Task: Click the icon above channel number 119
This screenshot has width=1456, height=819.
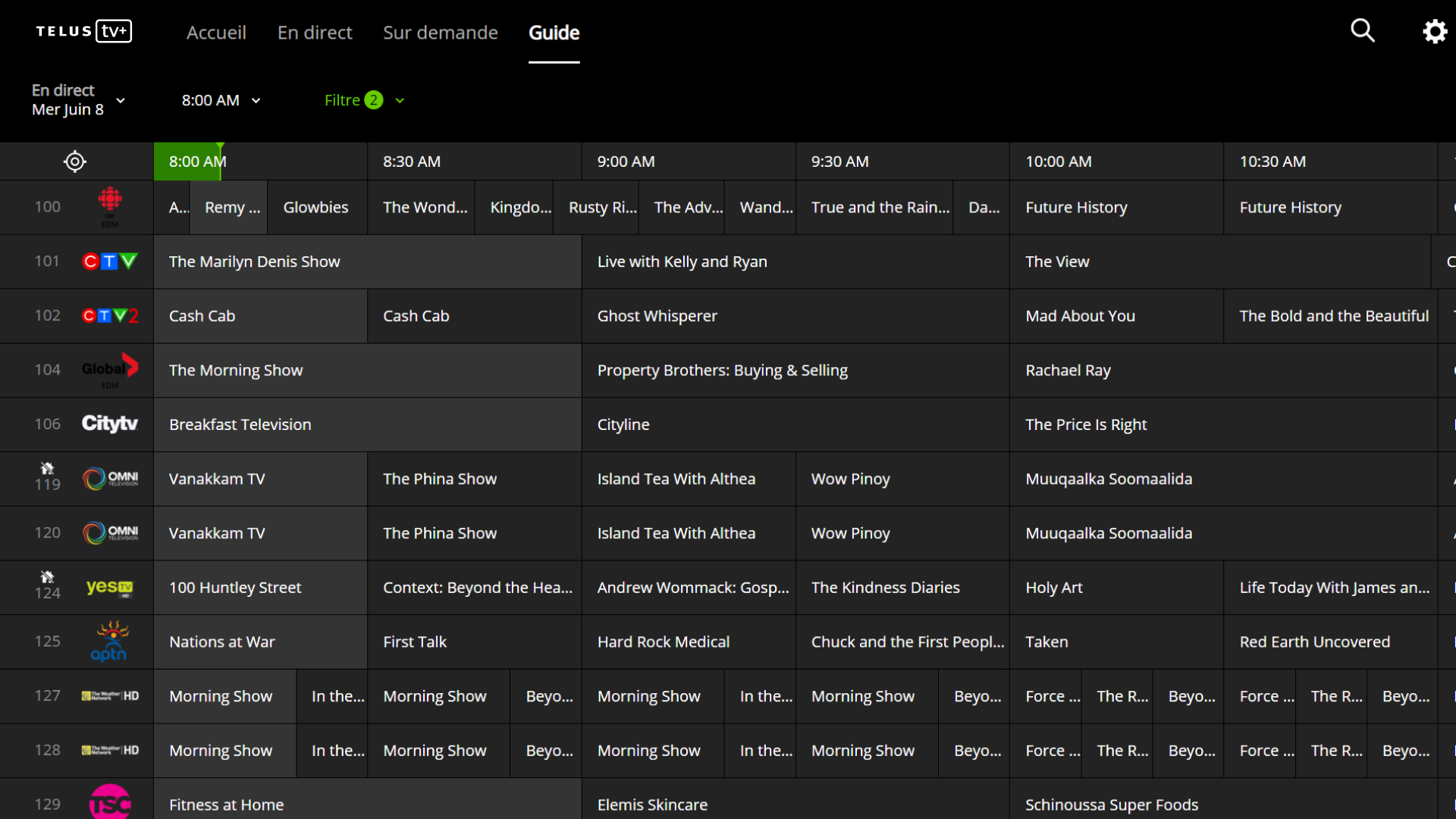Action: tap(47, 468)
